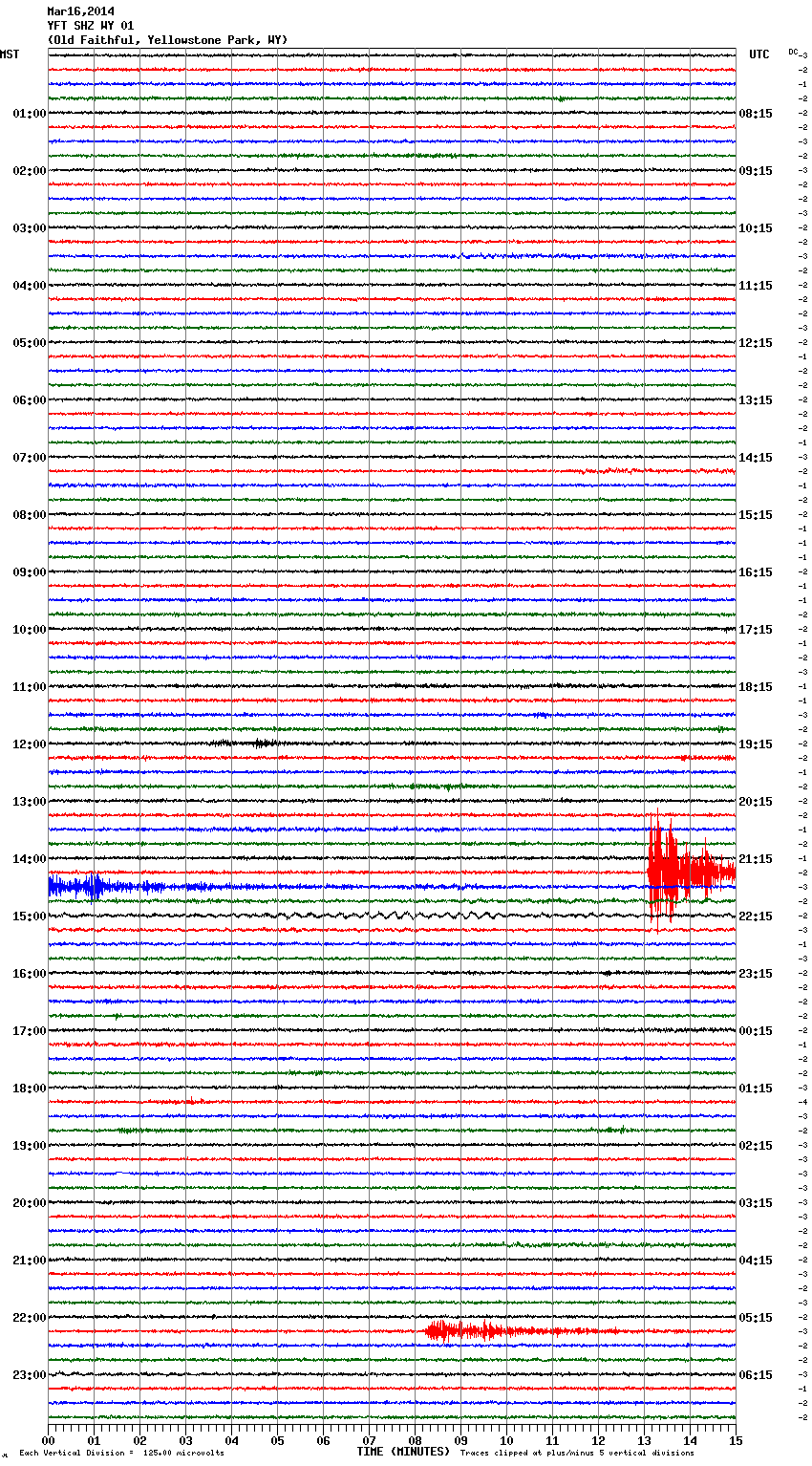
Task: Click the 16:15 UTC time label
Action: coord(756,572)
